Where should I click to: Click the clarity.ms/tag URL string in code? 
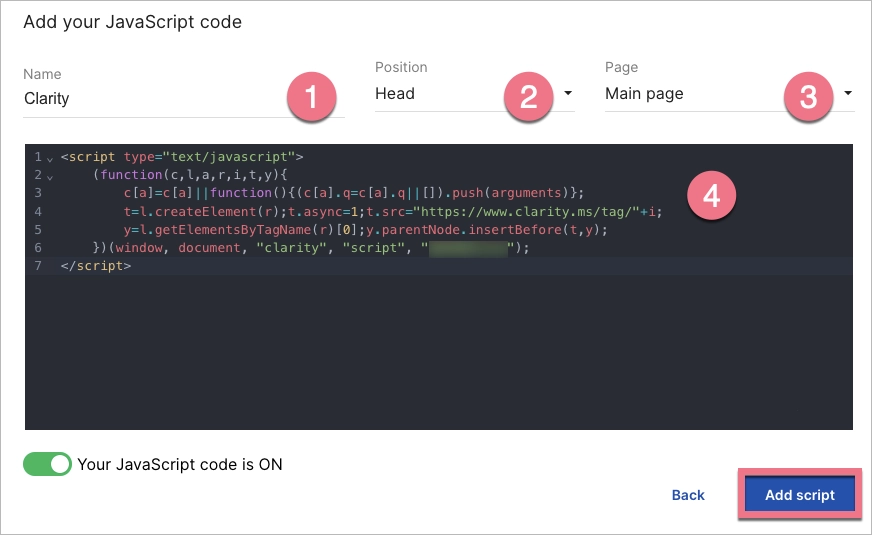pos(527,212)
